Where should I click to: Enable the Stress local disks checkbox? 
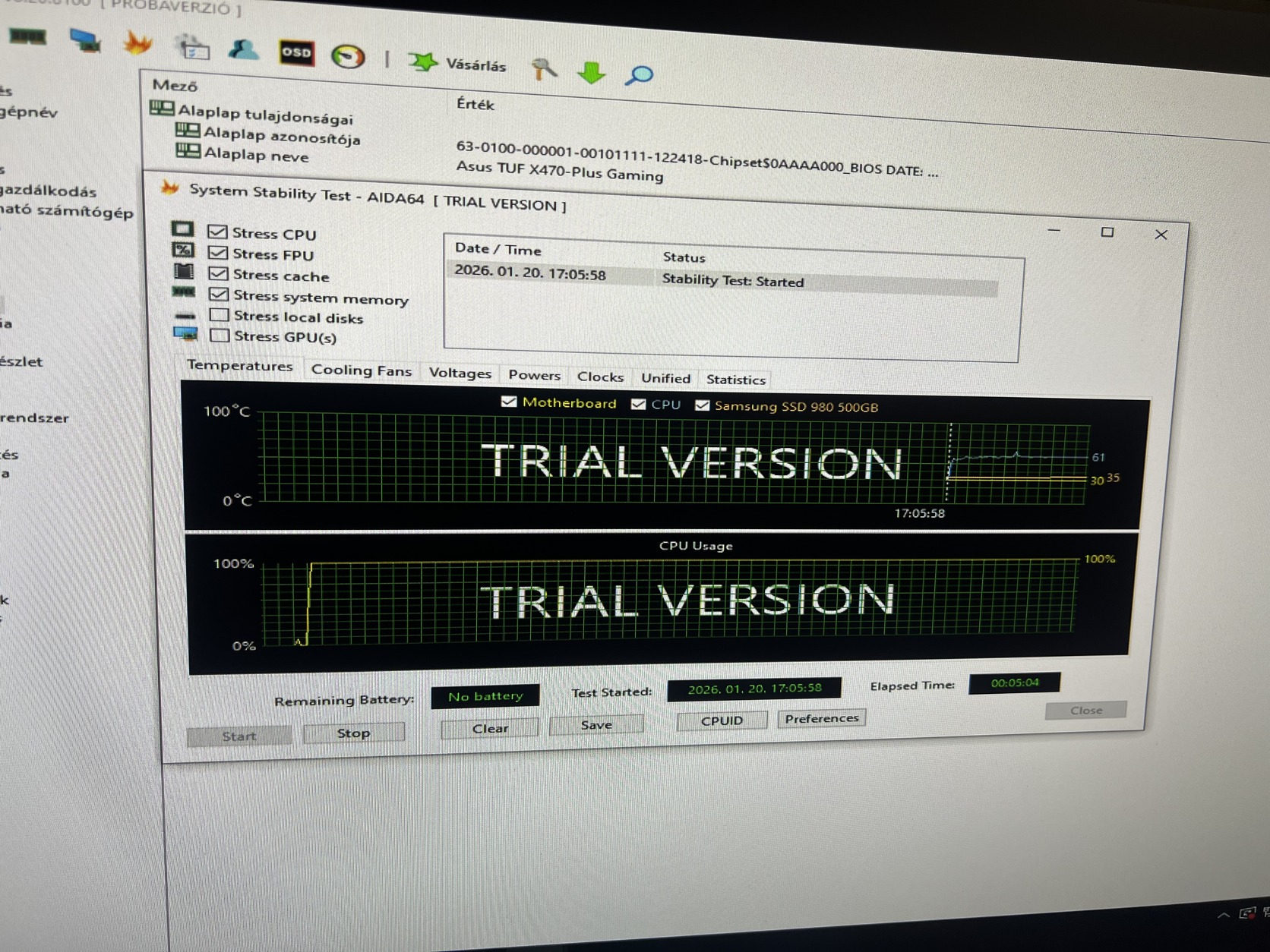pyautogui.click(x=220, y=314)
